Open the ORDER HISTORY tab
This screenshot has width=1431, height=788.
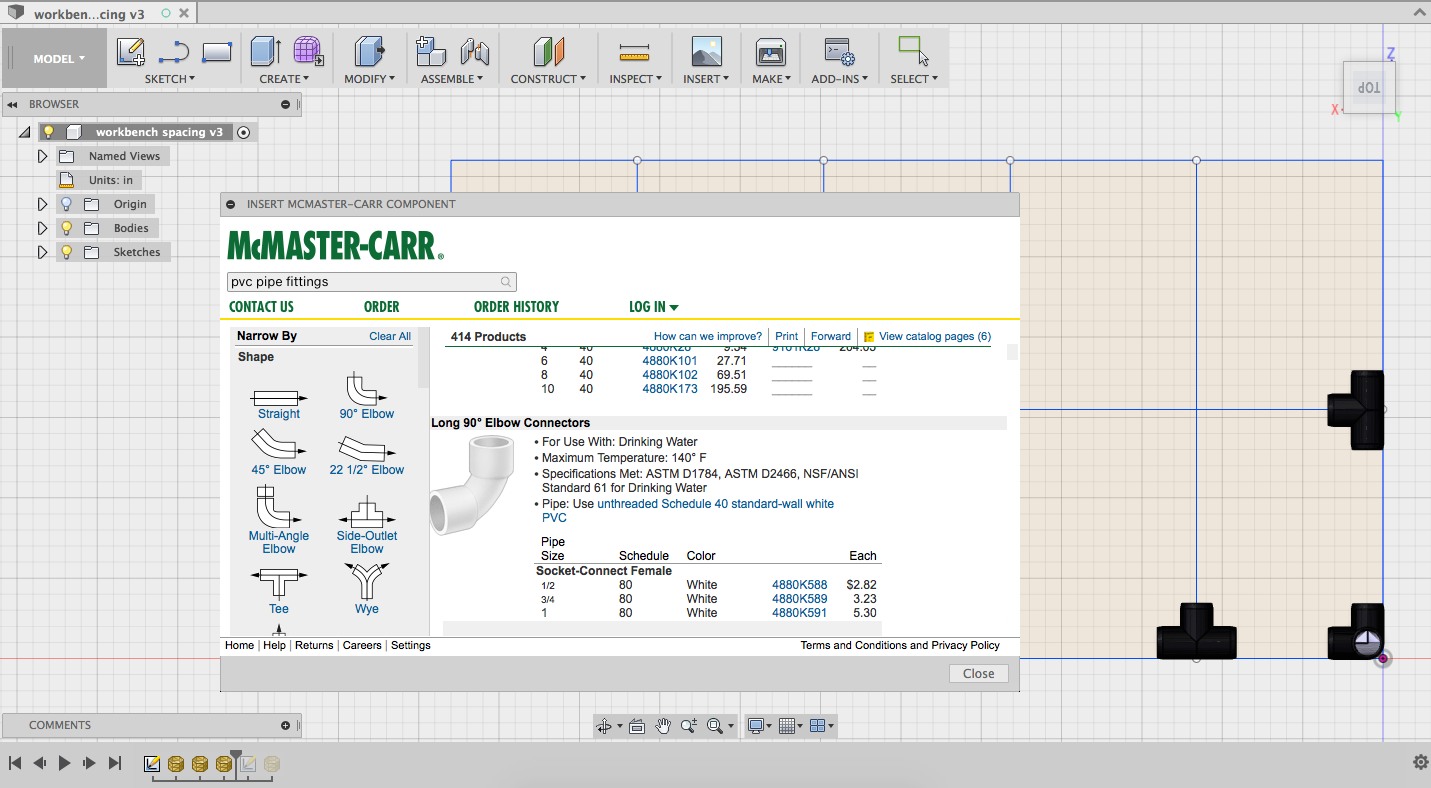pos(516,307)
